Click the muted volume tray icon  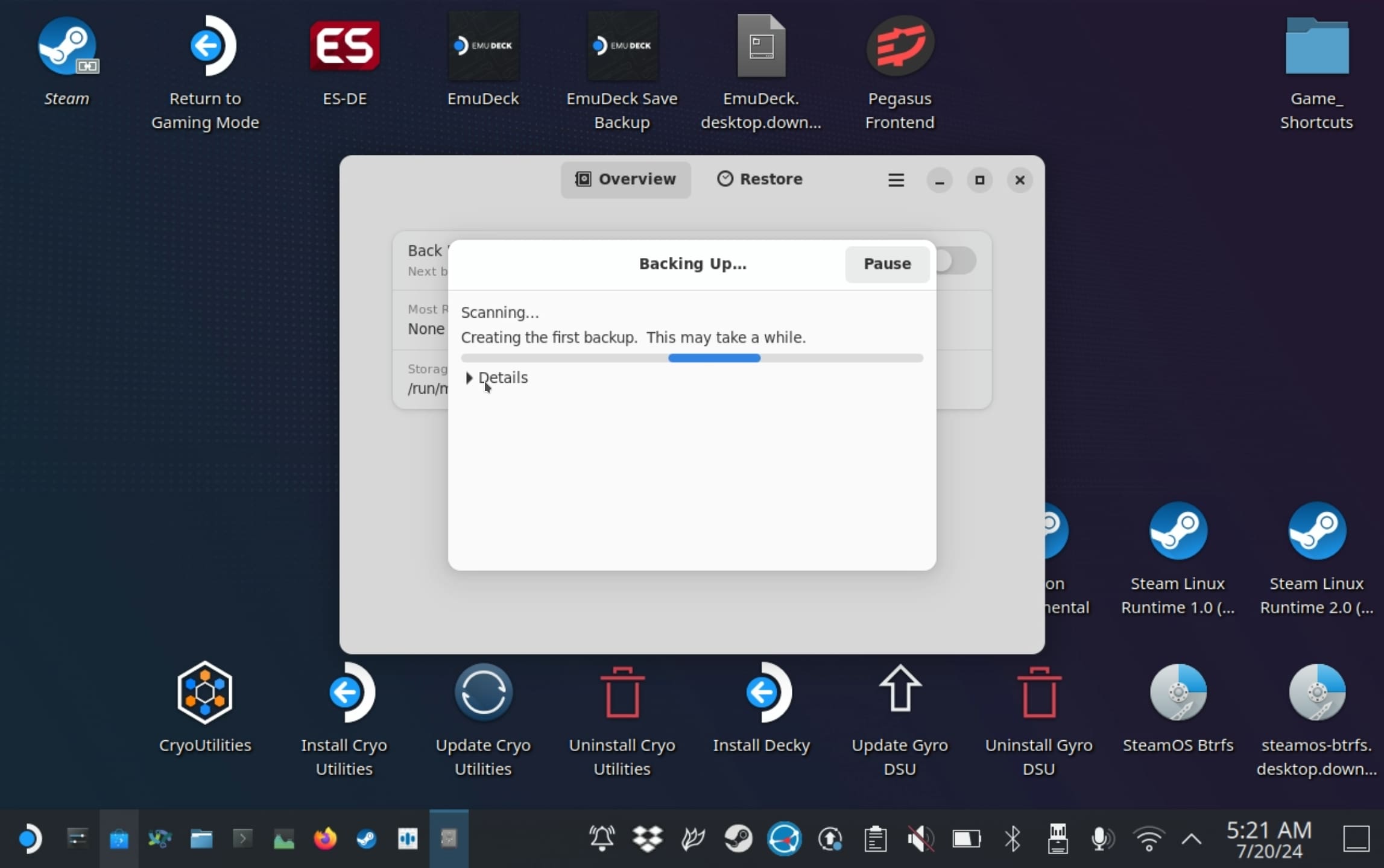pyautogui.click(x=920, y=838)
